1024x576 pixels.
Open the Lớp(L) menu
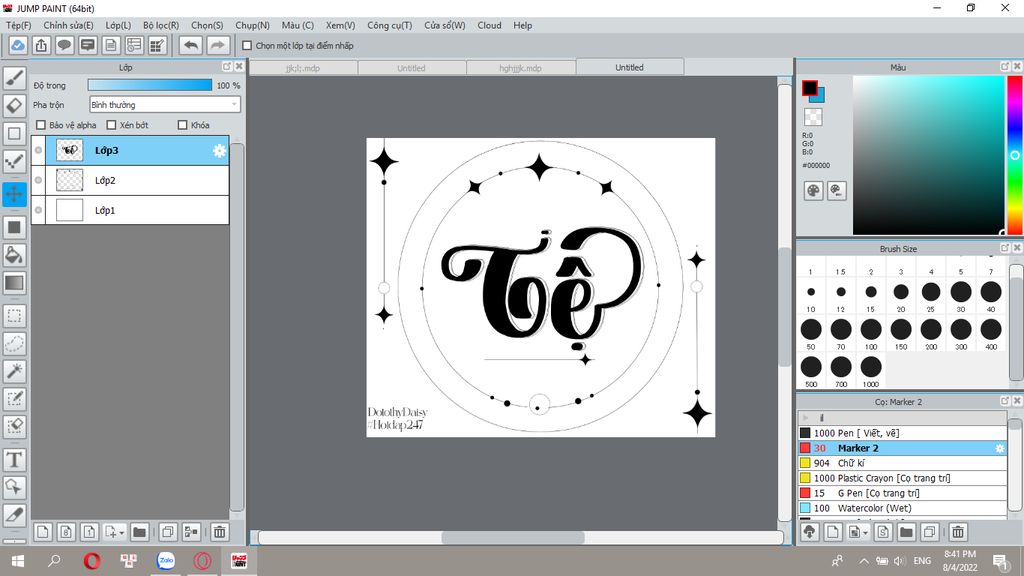(x=118, y=25)
